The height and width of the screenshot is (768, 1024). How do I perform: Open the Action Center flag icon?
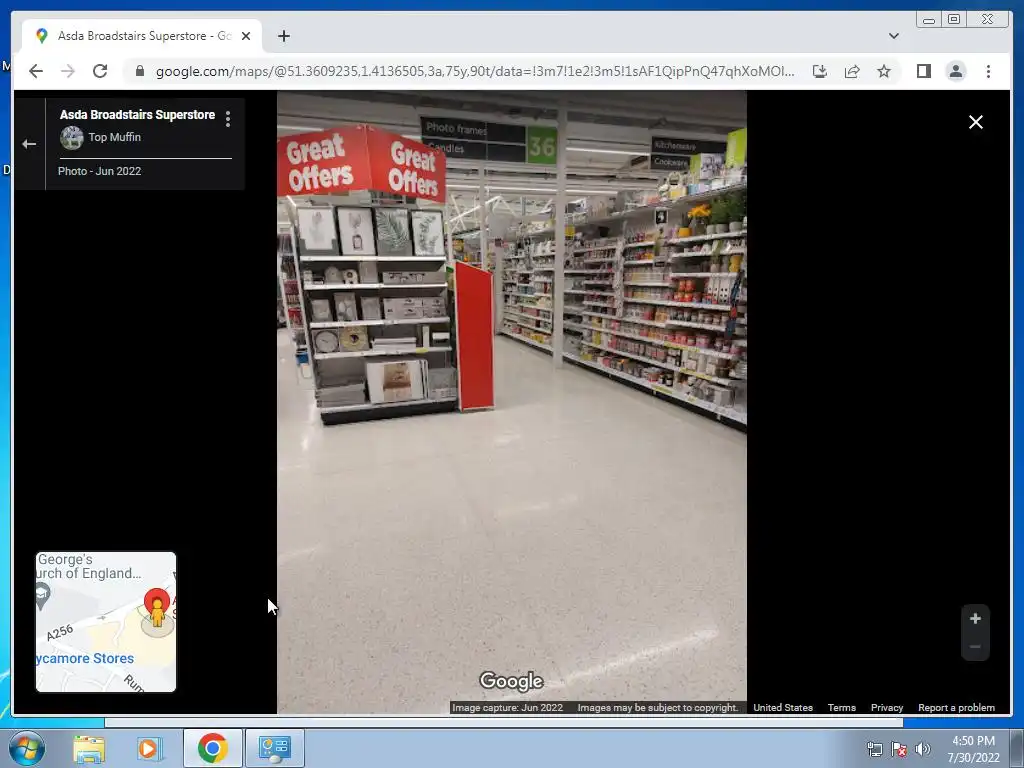tap(899, 749)
